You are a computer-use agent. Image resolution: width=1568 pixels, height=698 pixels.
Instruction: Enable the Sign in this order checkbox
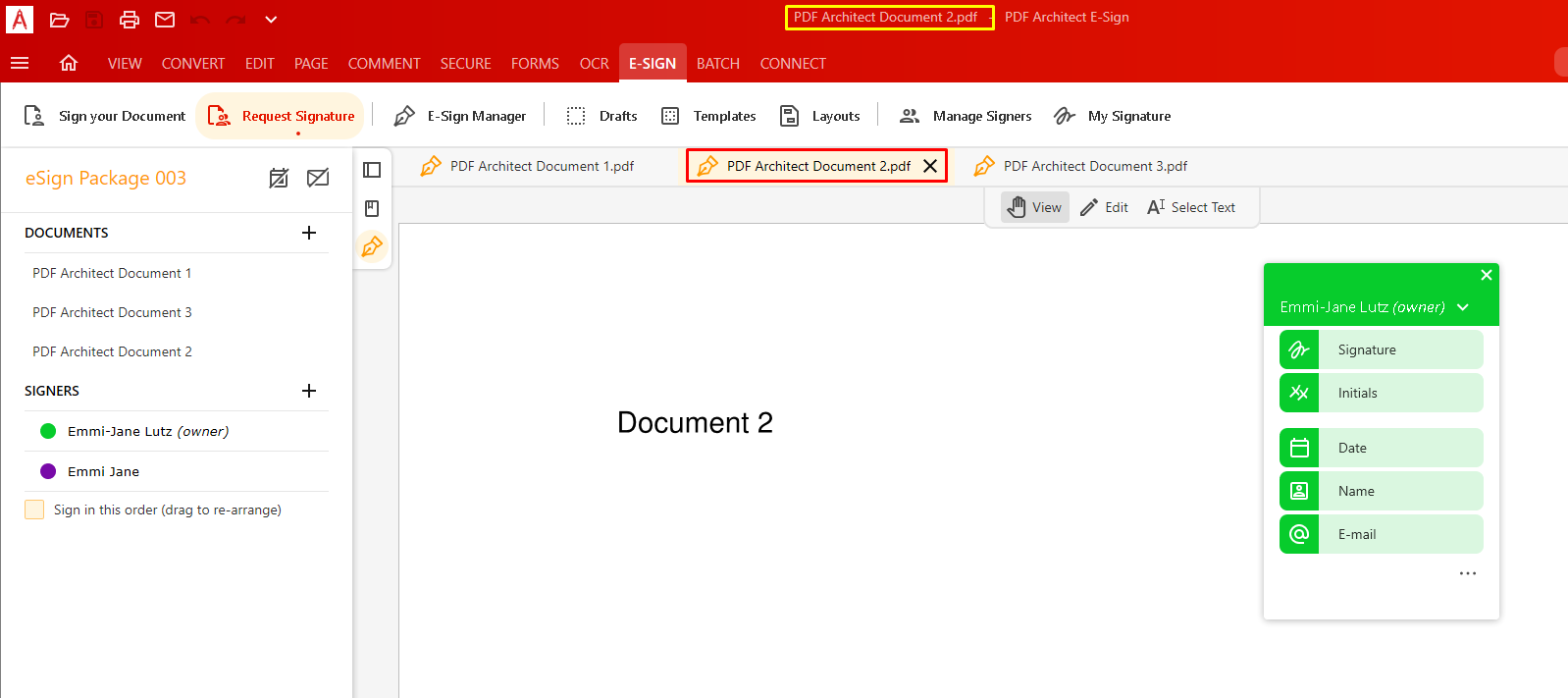34,510
